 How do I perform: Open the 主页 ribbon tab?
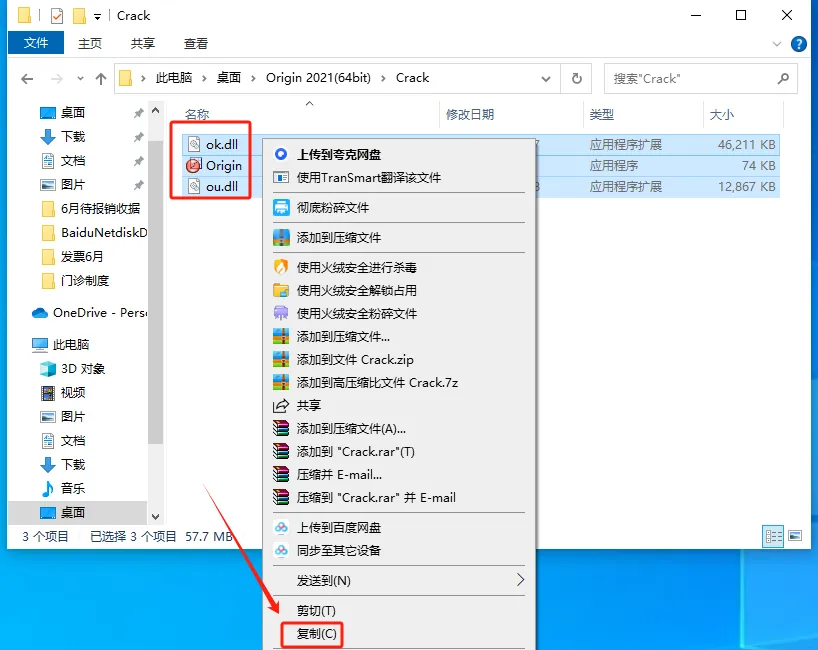coord(90,43)
